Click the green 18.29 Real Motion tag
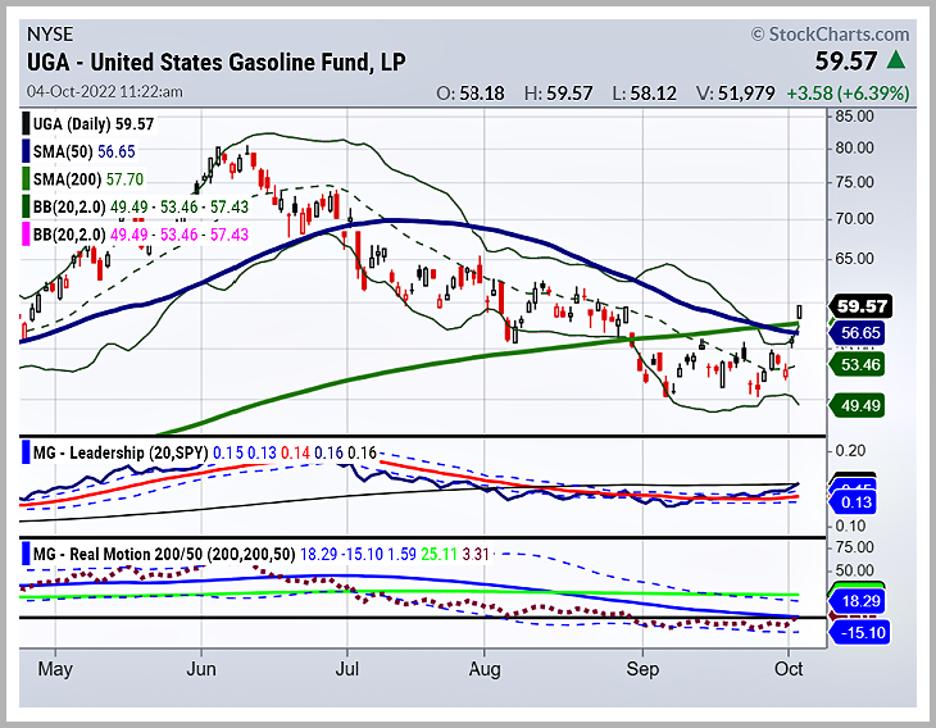Viewport: 936px width, 728px height. [x=859, y=600]
